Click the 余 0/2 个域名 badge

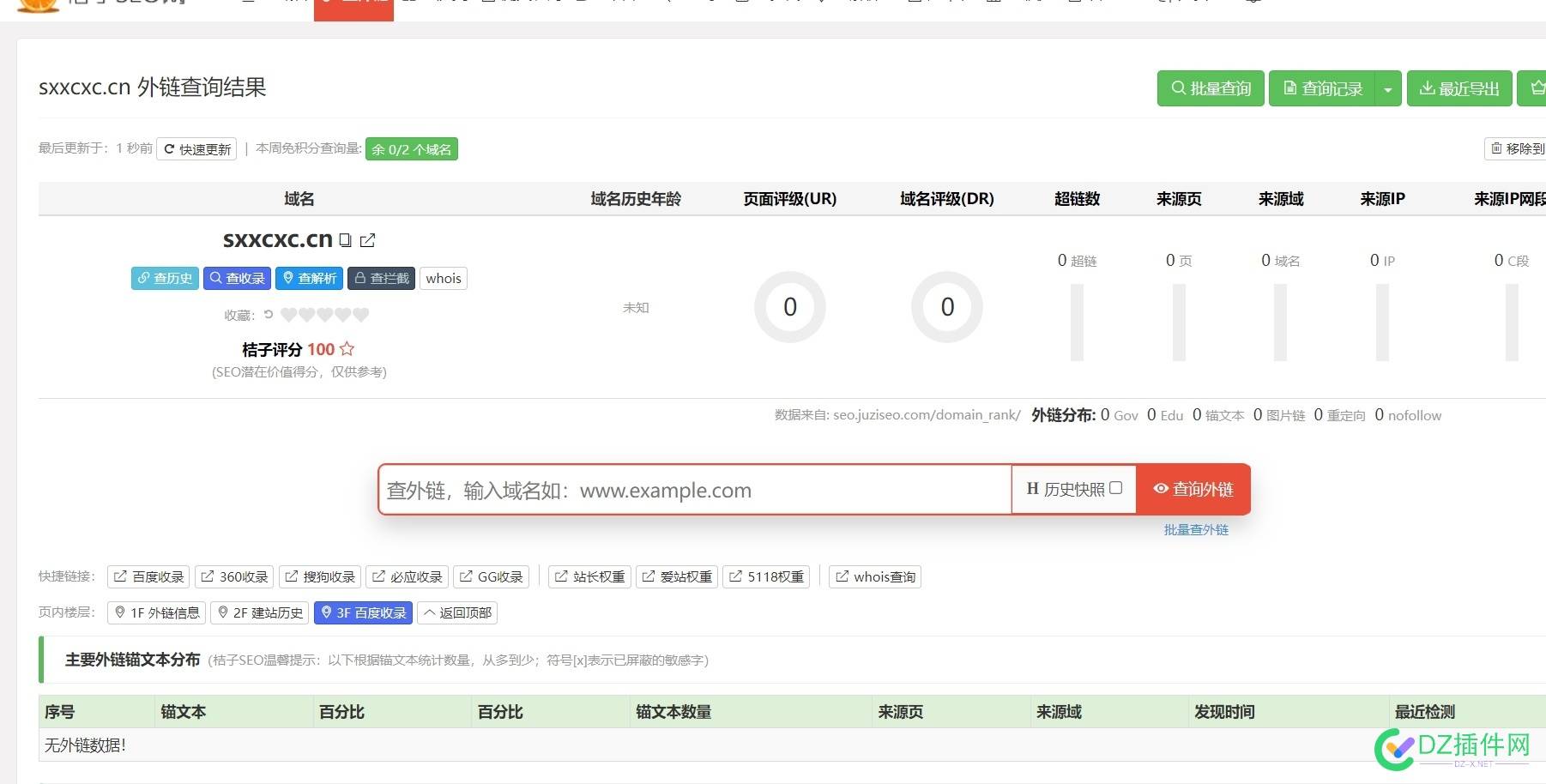click(412, 149)
